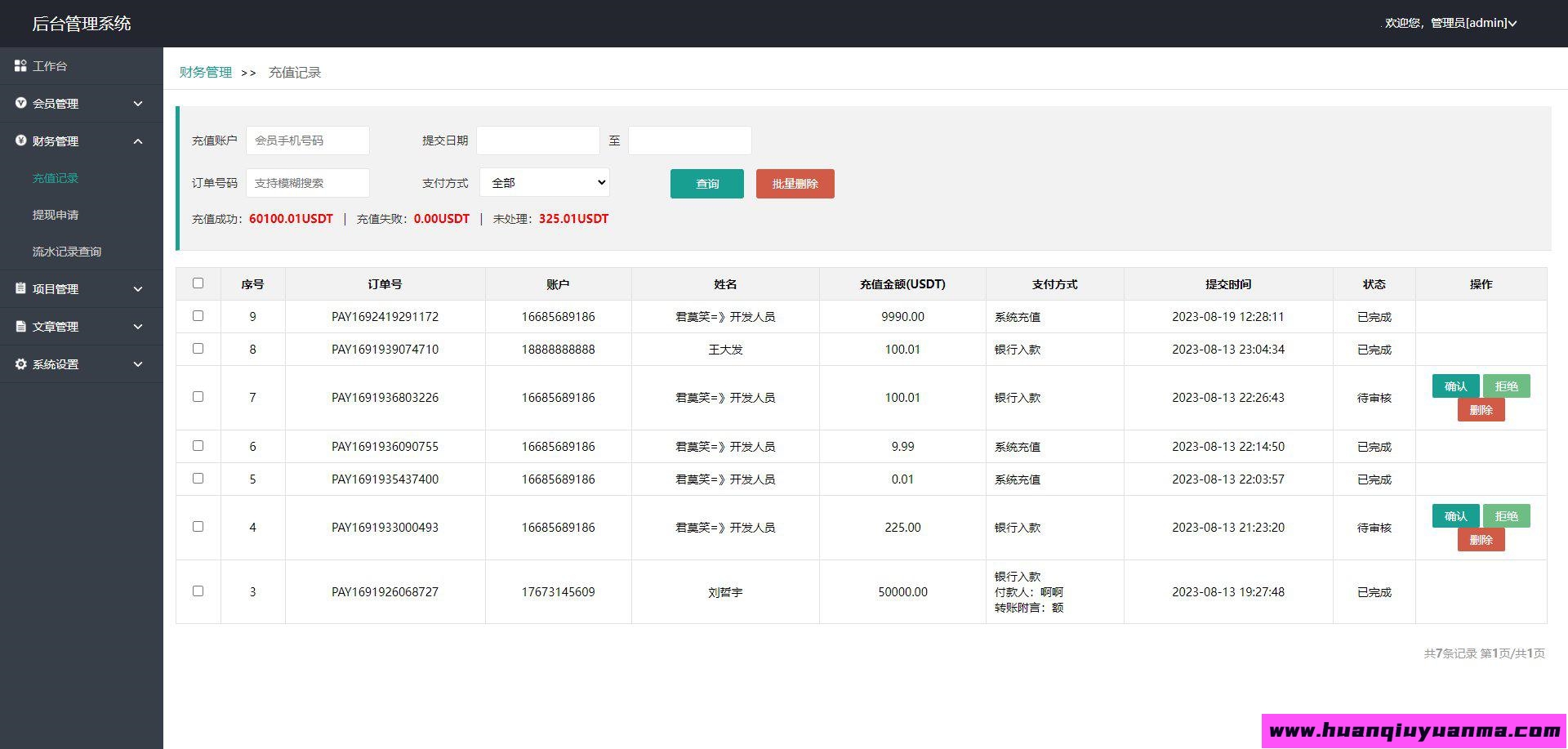Click the name 王大发

(x=725, y=349)
